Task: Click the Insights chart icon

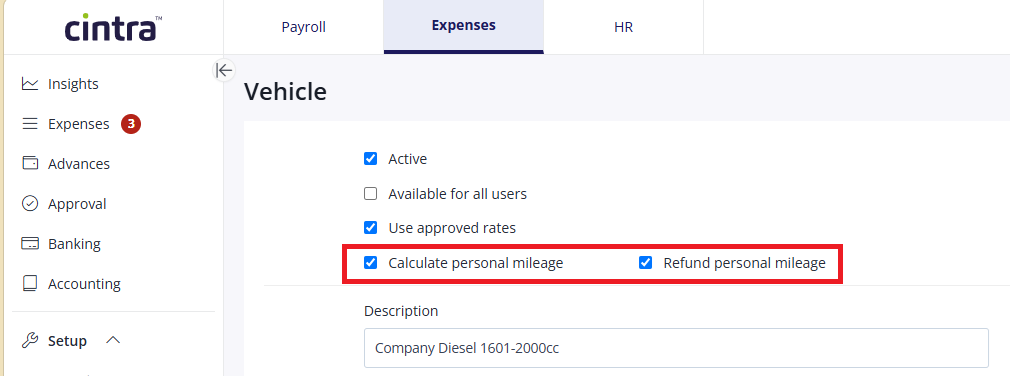Action: (x=30, y=84)
